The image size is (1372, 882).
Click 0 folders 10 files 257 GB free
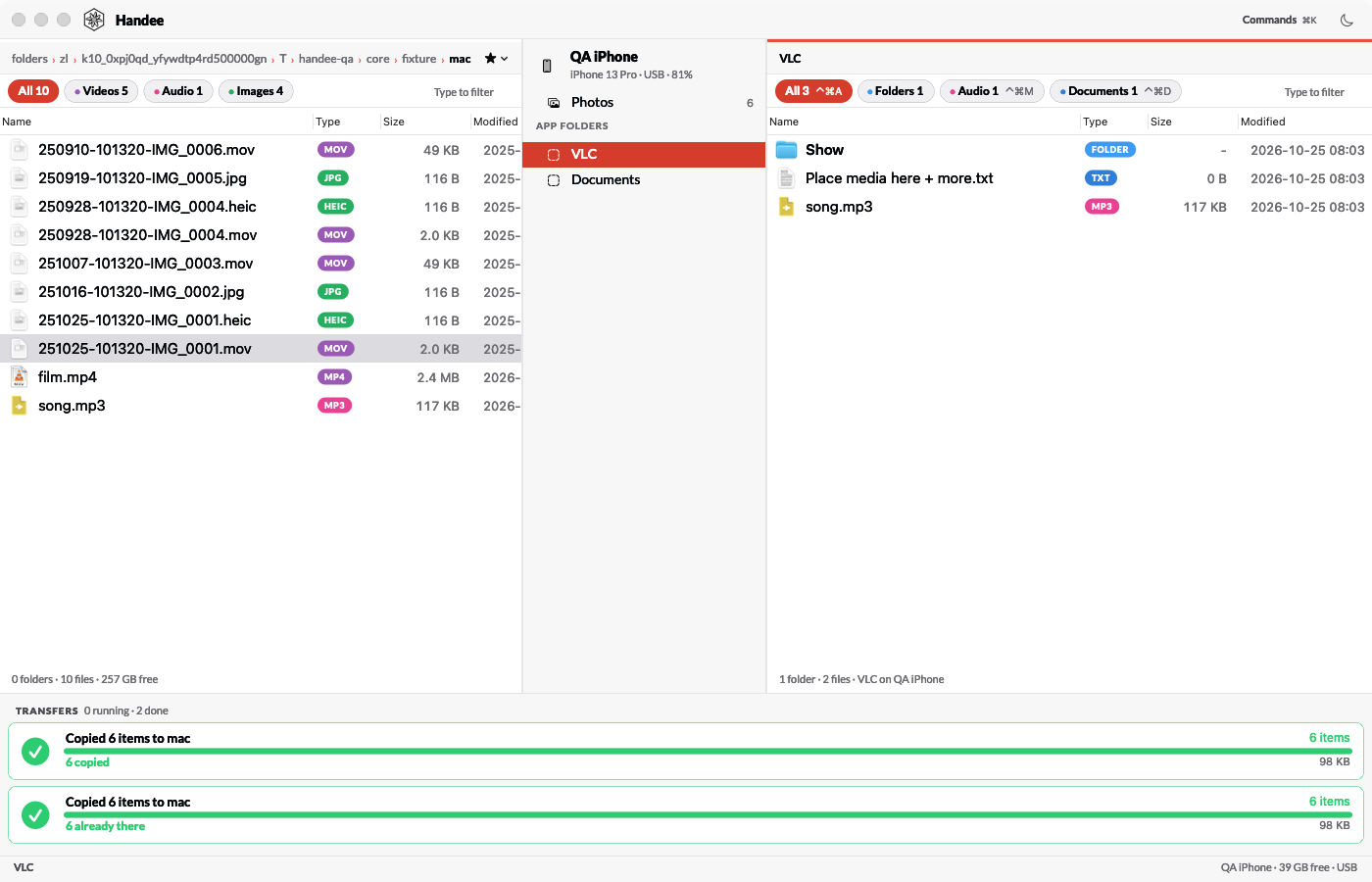(84, 679)
